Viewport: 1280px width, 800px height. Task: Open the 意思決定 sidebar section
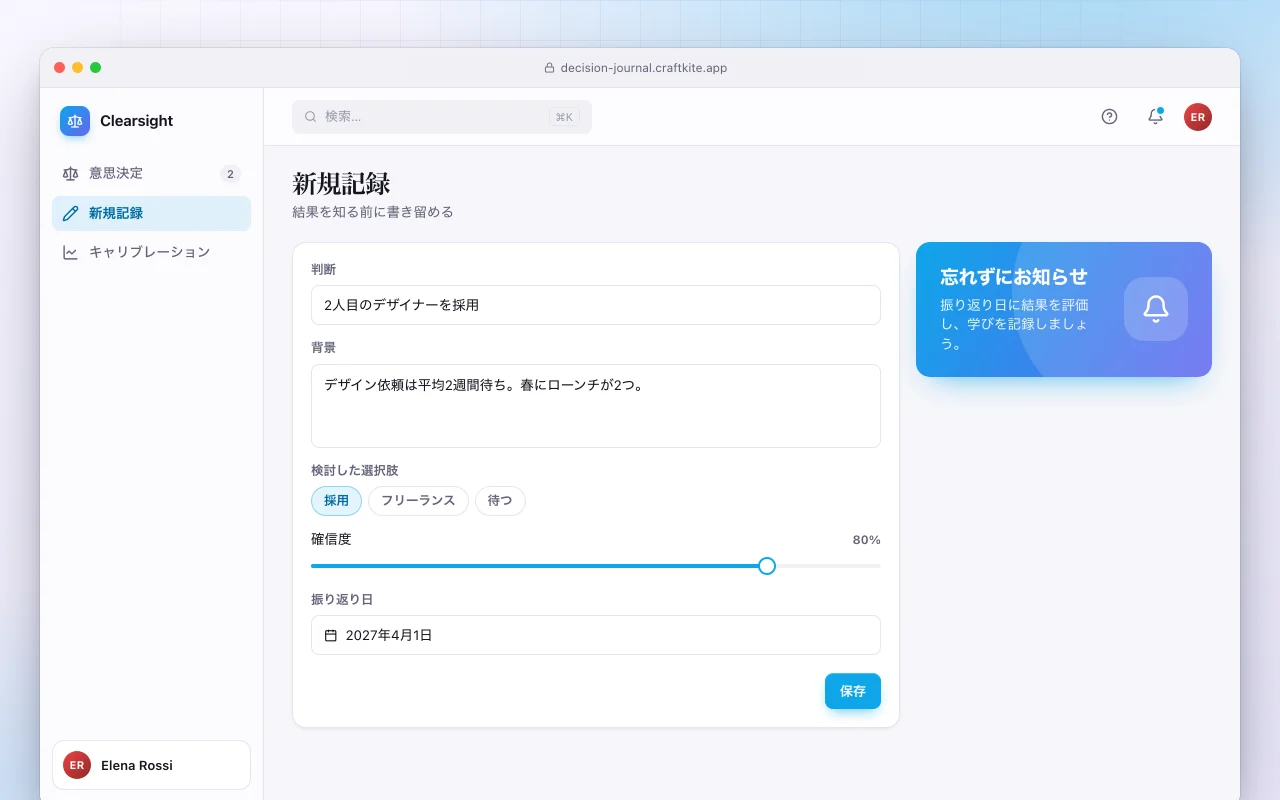click(151, 174)
